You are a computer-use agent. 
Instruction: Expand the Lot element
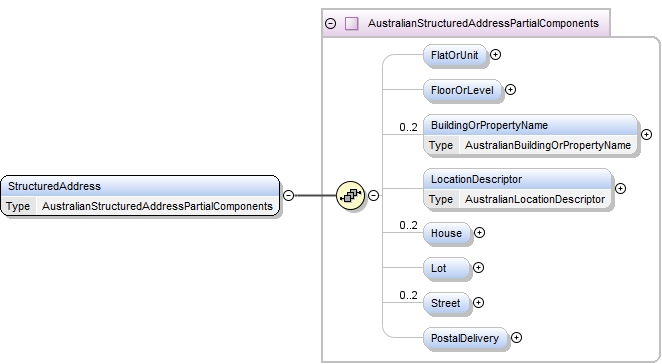pyautogui.click(x=478, y=268)
